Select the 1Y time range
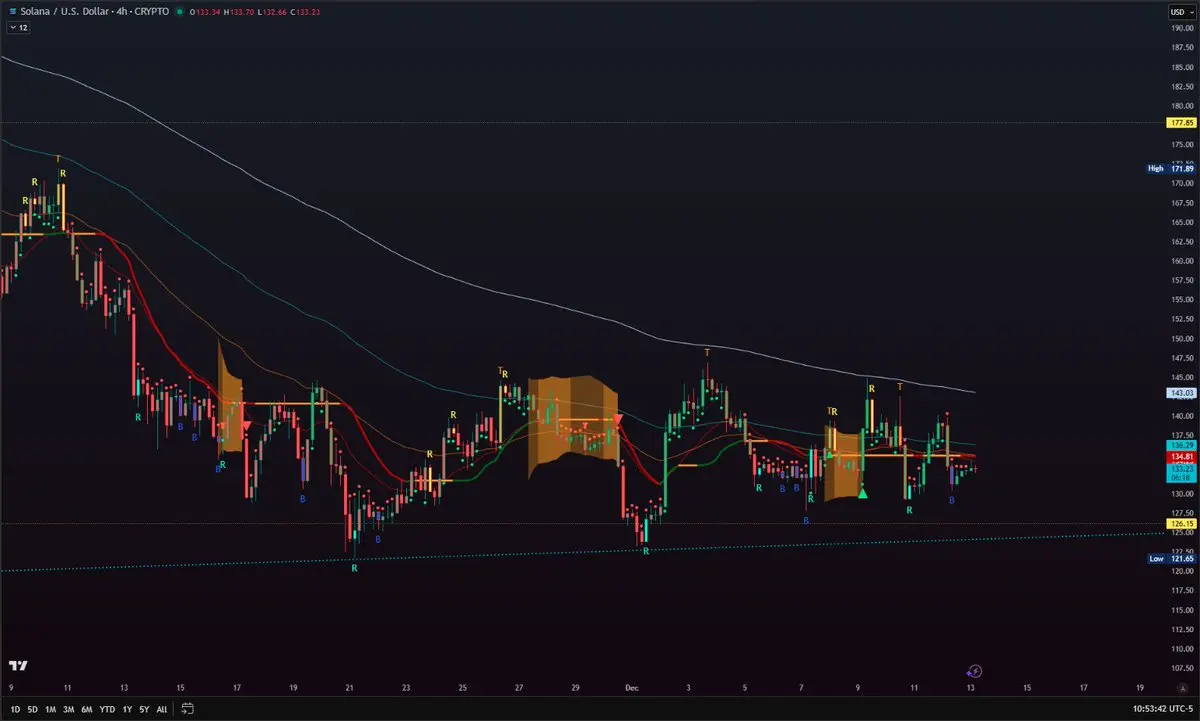This screenshot has width=1200, height=721. [127, 709]
